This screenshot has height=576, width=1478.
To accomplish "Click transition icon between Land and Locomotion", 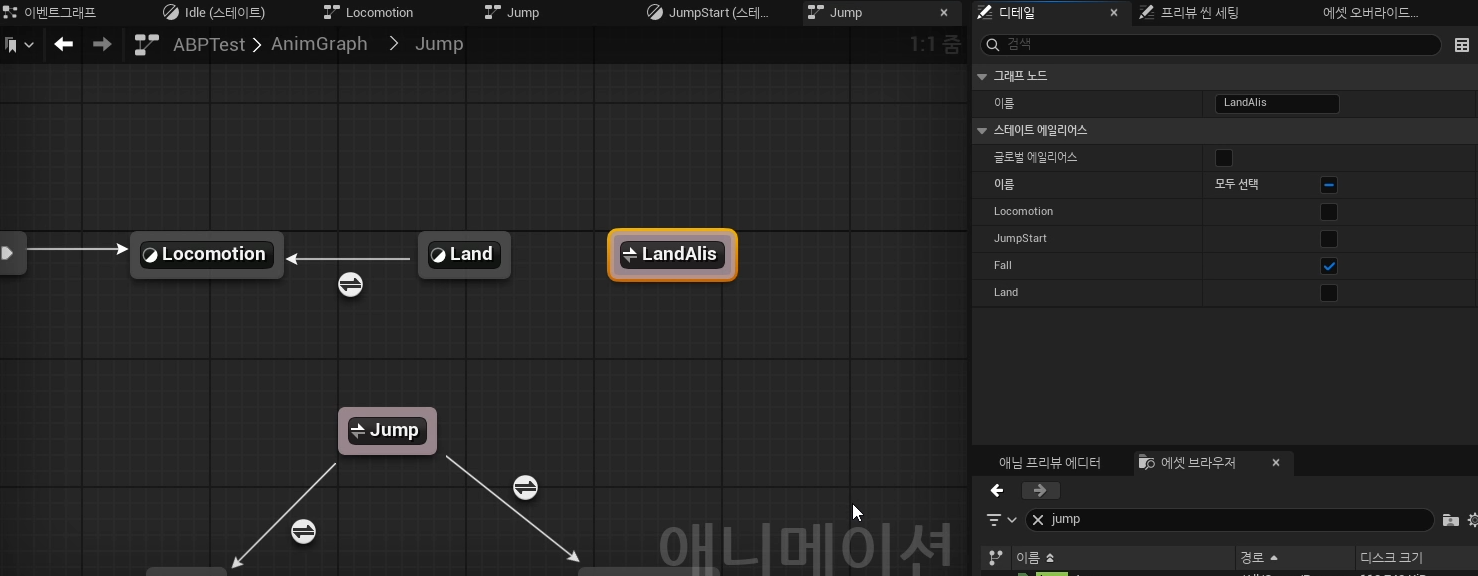I will [x=350, y=285].
